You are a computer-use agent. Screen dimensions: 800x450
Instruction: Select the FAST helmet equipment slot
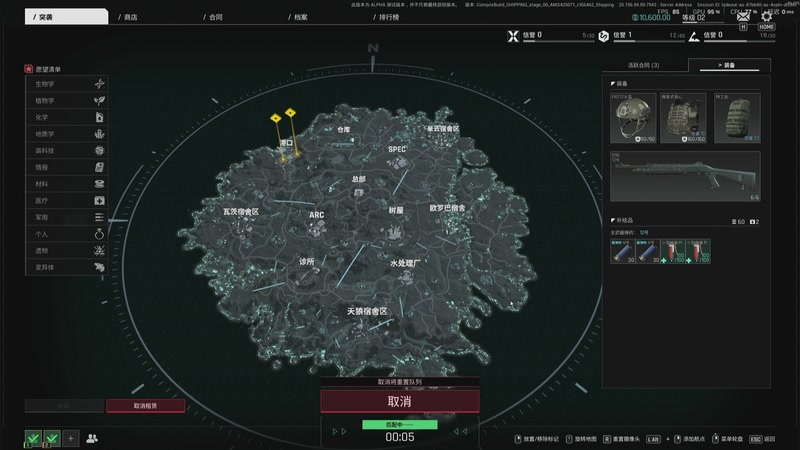coord(633,118)
